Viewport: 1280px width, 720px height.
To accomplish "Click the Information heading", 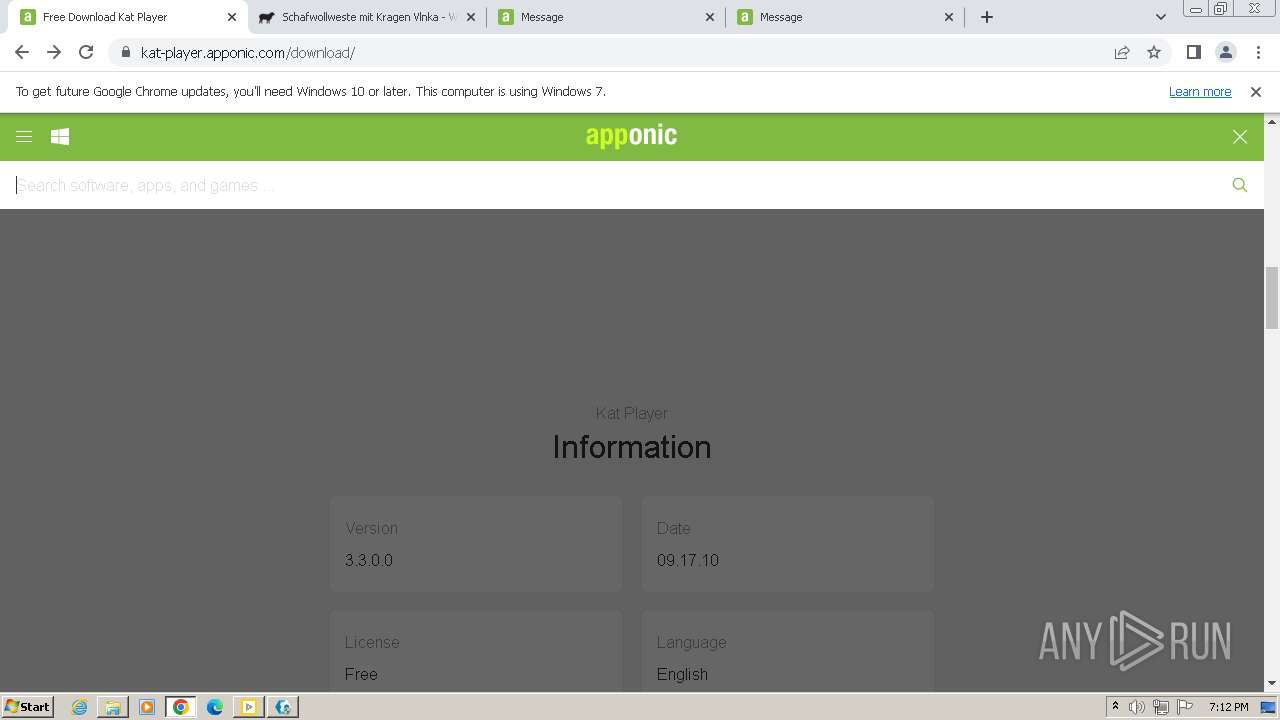I will [x=632, y=447].
